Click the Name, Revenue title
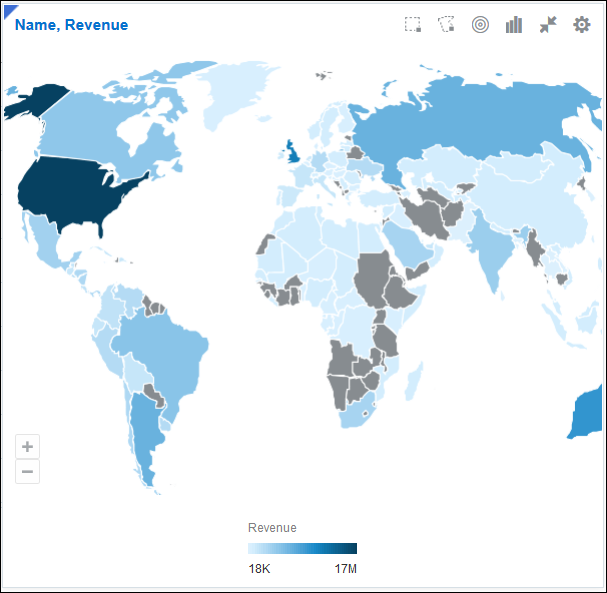Viewport: 607px width, 593px height. coord(72,25)
